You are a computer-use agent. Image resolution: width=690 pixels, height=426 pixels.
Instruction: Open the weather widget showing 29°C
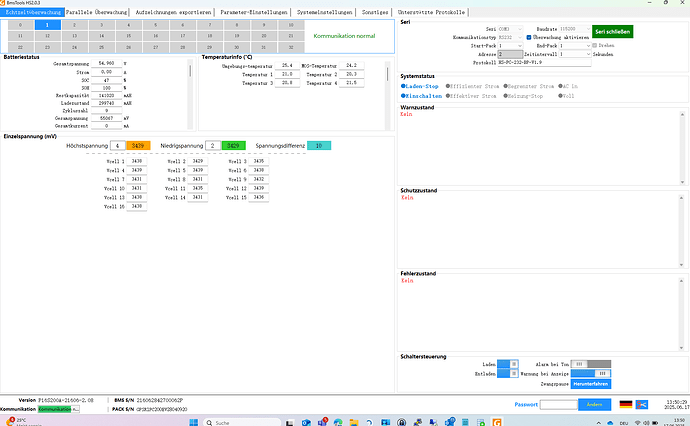pos(22,422)
